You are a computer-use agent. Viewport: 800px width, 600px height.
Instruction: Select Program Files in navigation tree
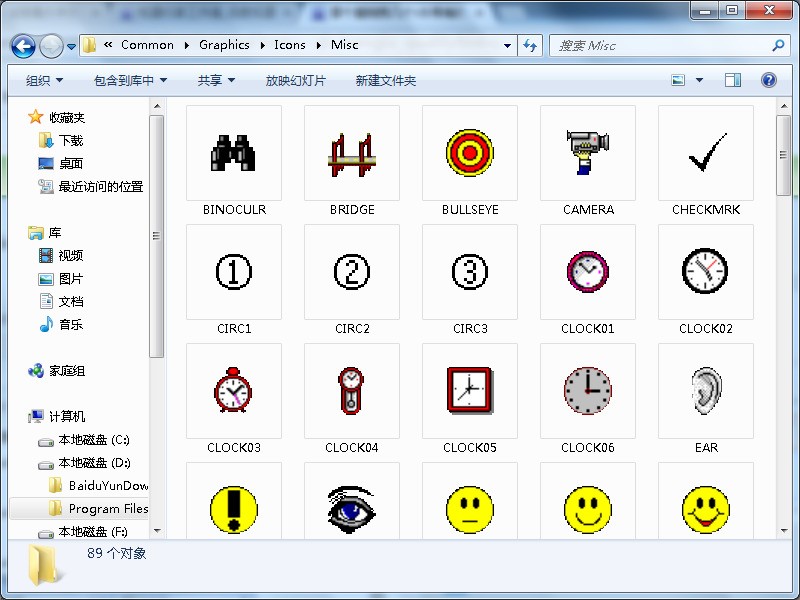107,508
